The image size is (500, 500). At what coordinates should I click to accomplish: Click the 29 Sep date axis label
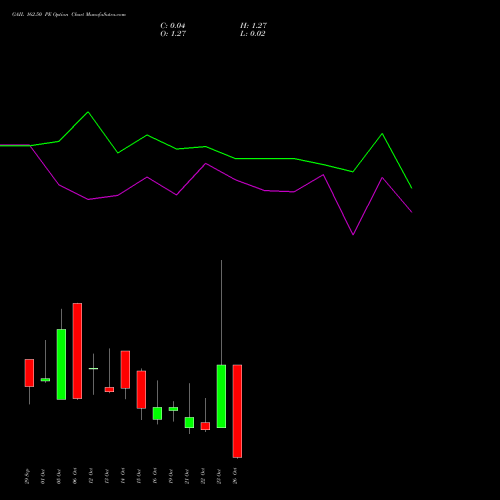27,477
